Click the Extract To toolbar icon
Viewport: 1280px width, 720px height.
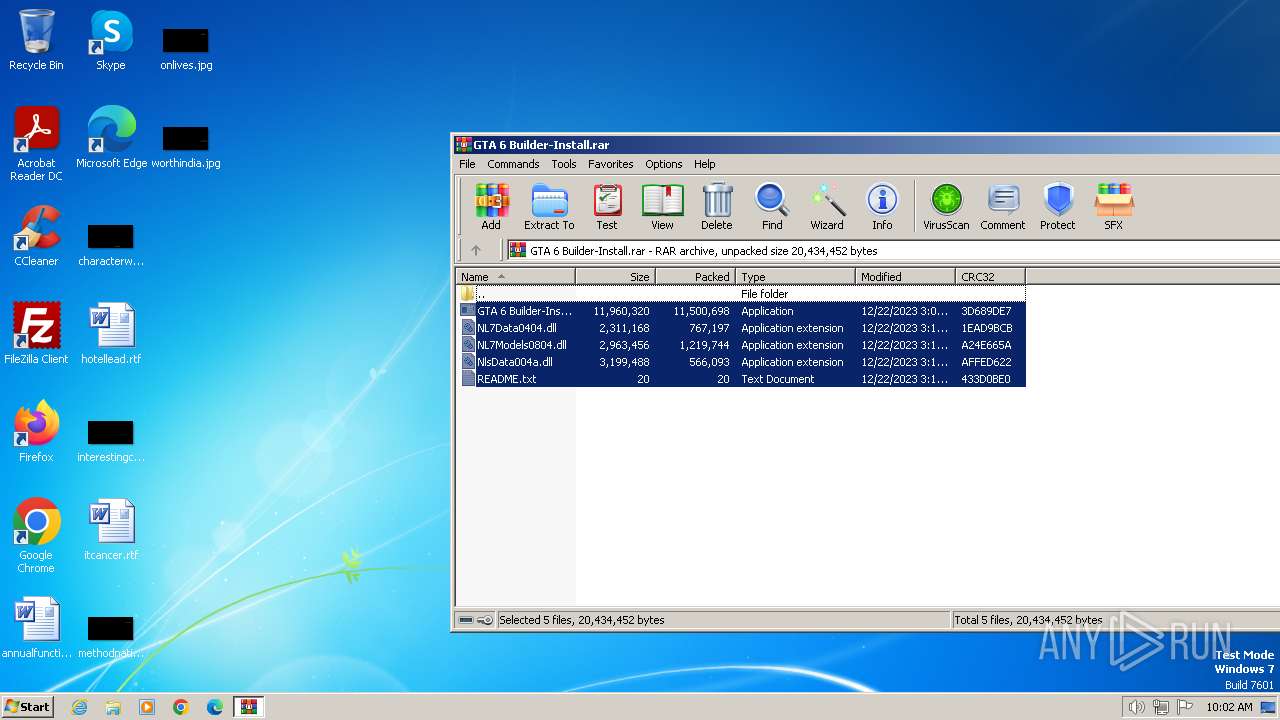pos(549,207)
